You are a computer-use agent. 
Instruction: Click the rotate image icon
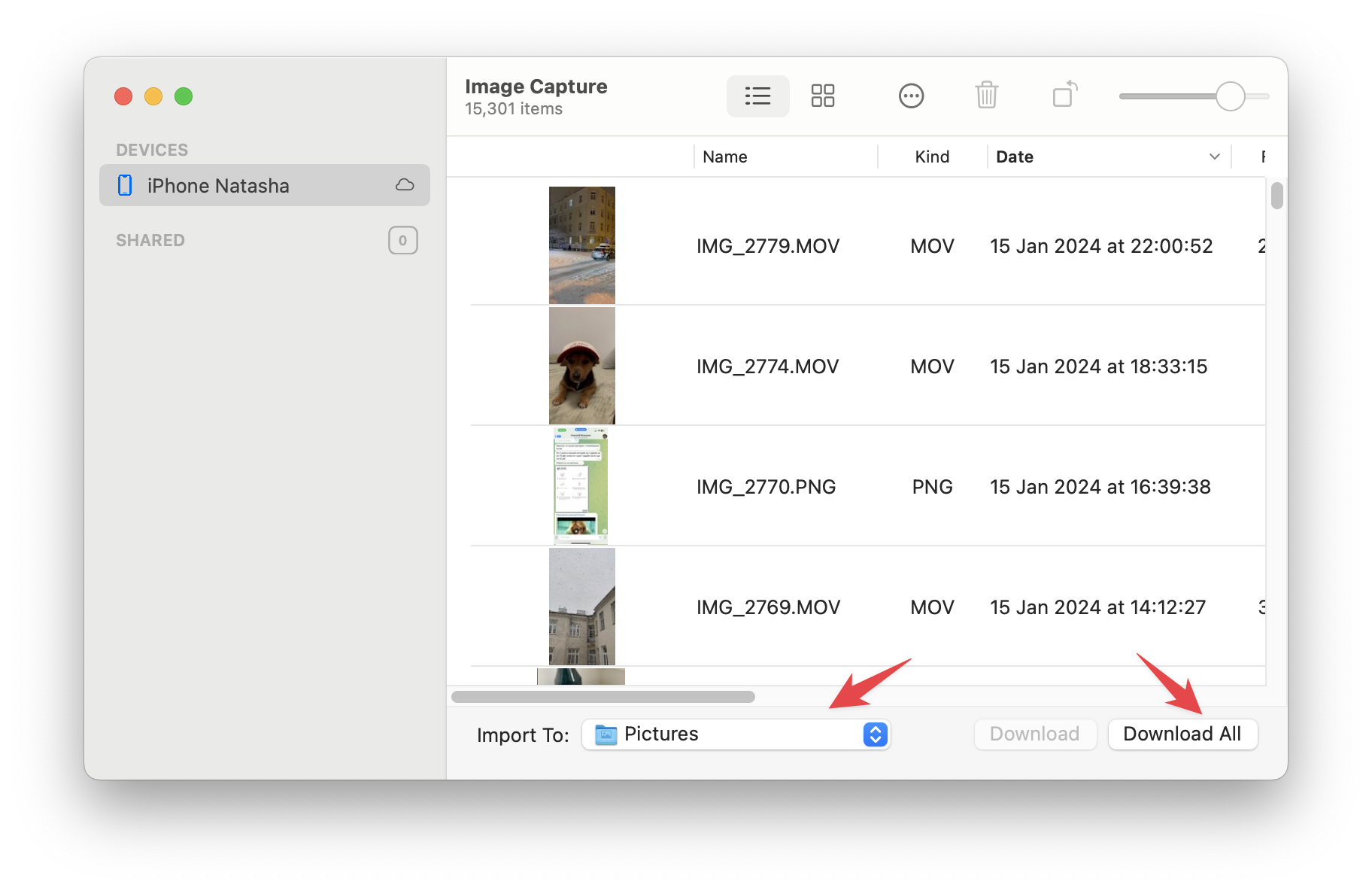pyautogui.click(x=1064, y=96)
